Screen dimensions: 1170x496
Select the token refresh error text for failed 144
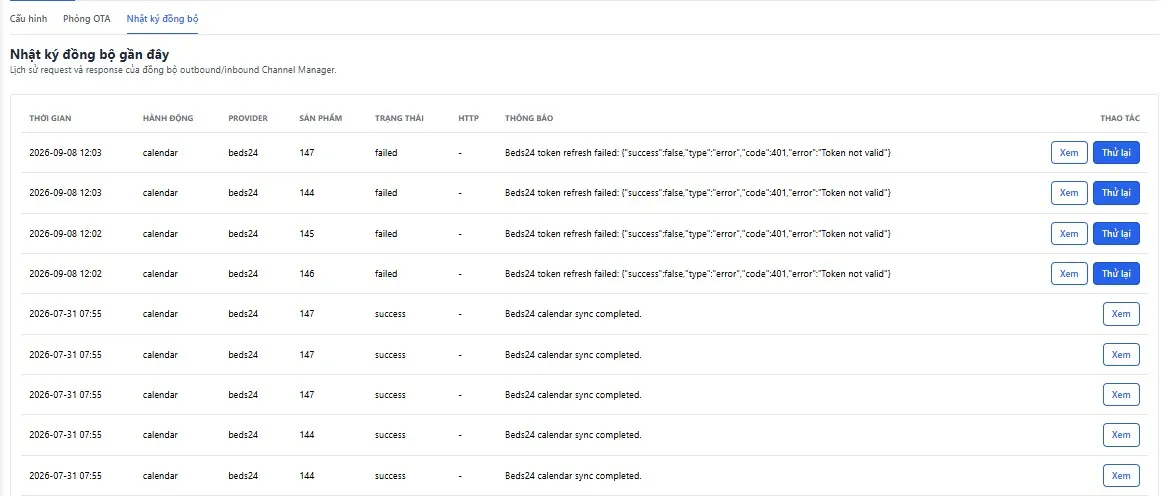(698, 192)
